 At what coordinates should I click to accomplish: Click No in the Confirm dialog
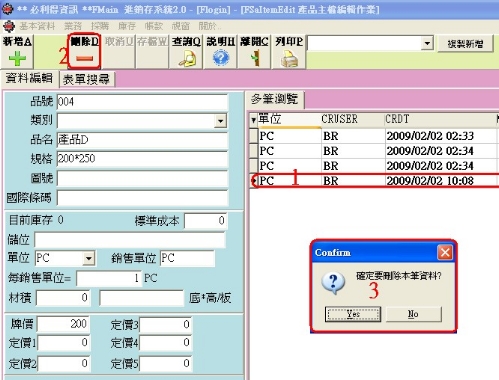click(413, 314)
